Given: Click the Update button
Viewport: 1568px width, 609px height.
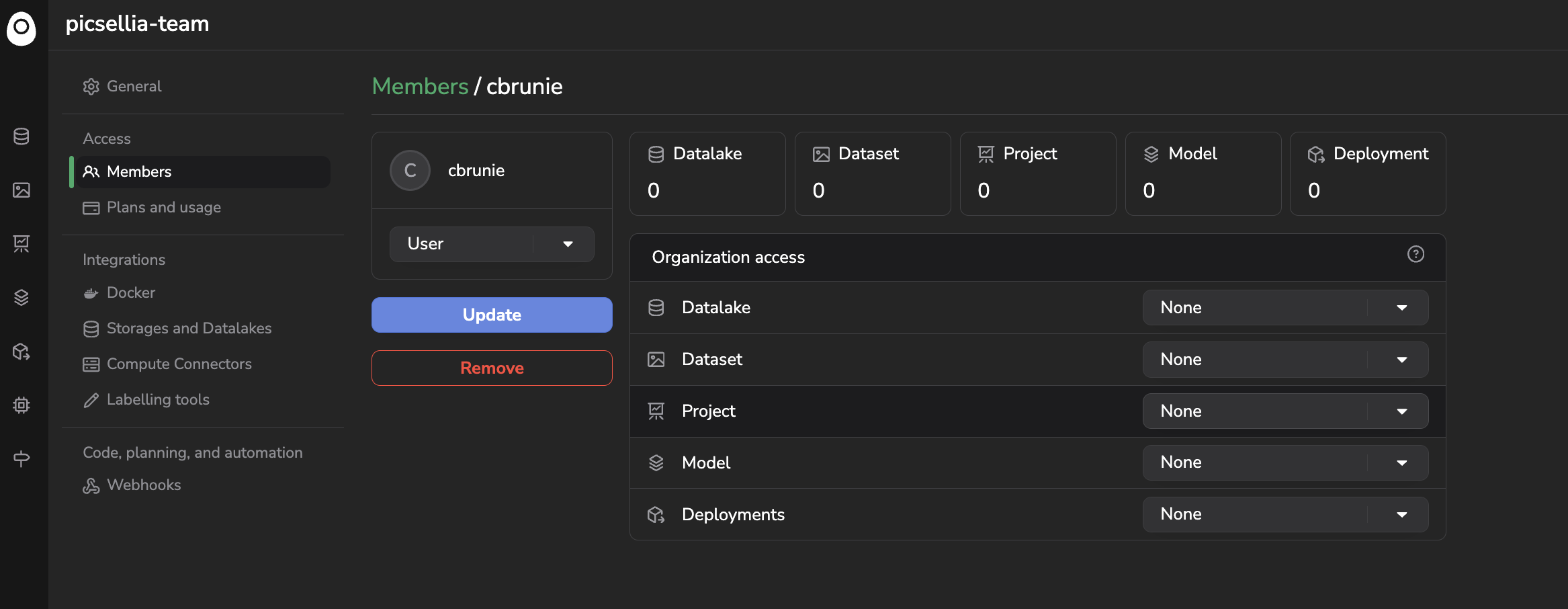Looking at the screenshot, I should [x=492, y=315].
